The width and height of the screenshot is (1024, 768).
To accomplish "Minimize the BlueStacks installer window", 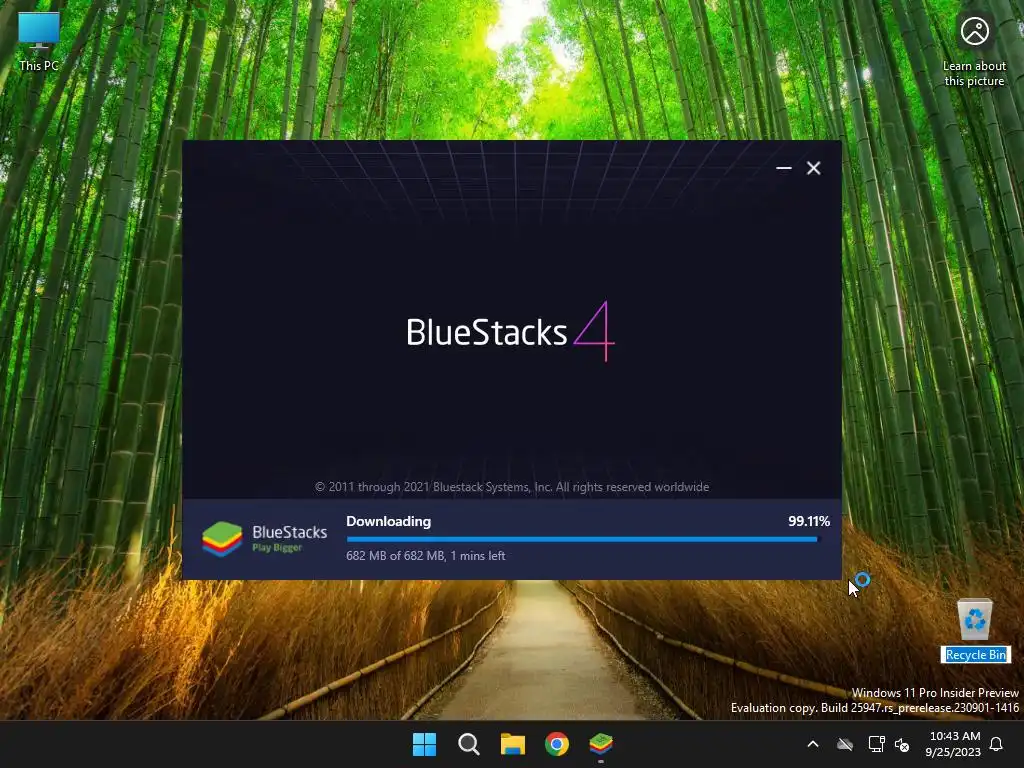I will click(x=784, y=168).
